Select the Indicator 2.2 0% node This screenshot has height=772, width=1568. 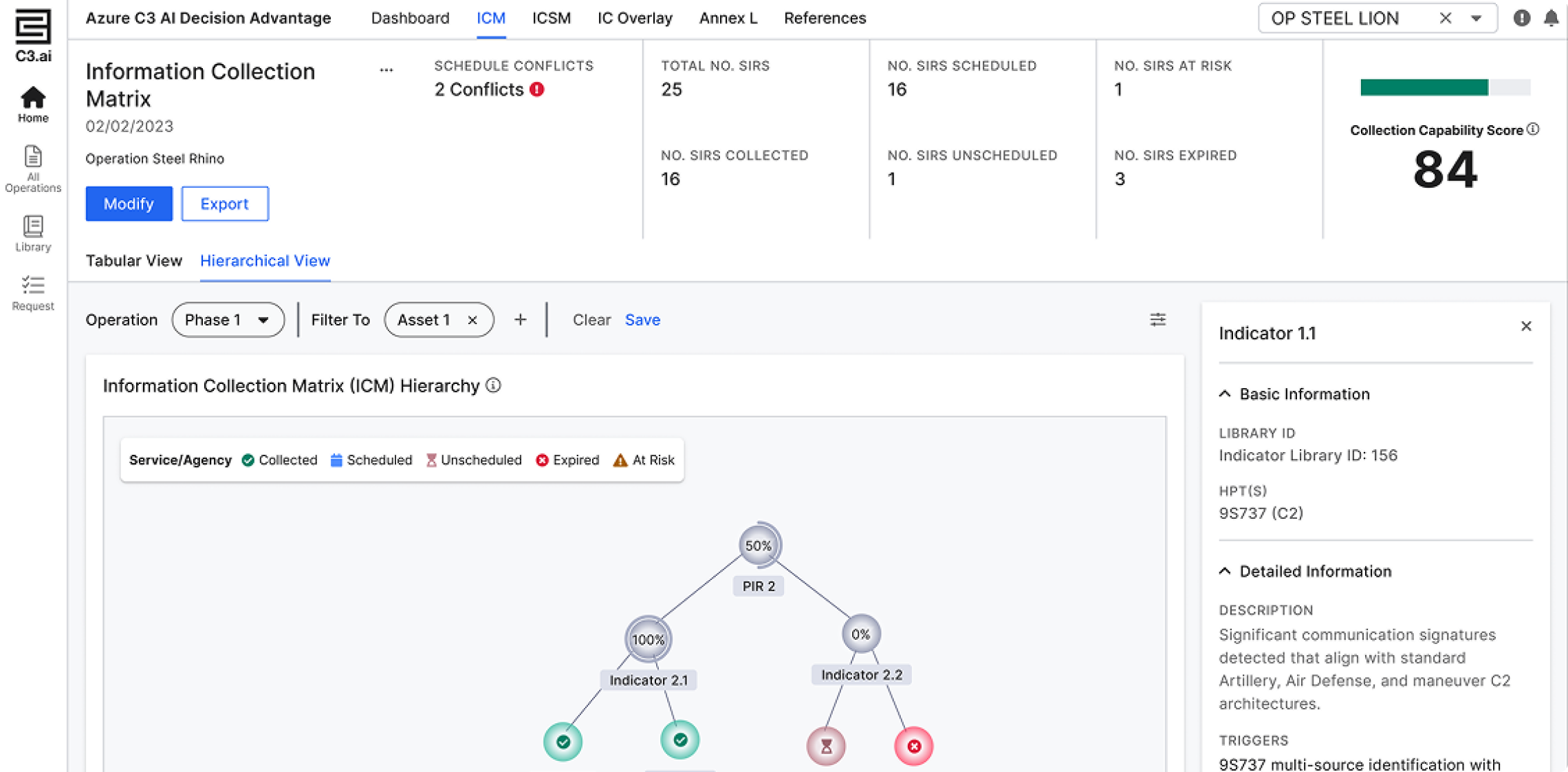tap(860, 634)
